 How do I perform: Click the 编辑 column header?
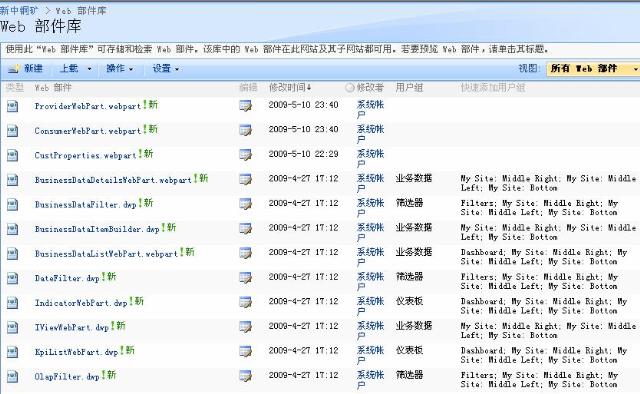(248, 87)
